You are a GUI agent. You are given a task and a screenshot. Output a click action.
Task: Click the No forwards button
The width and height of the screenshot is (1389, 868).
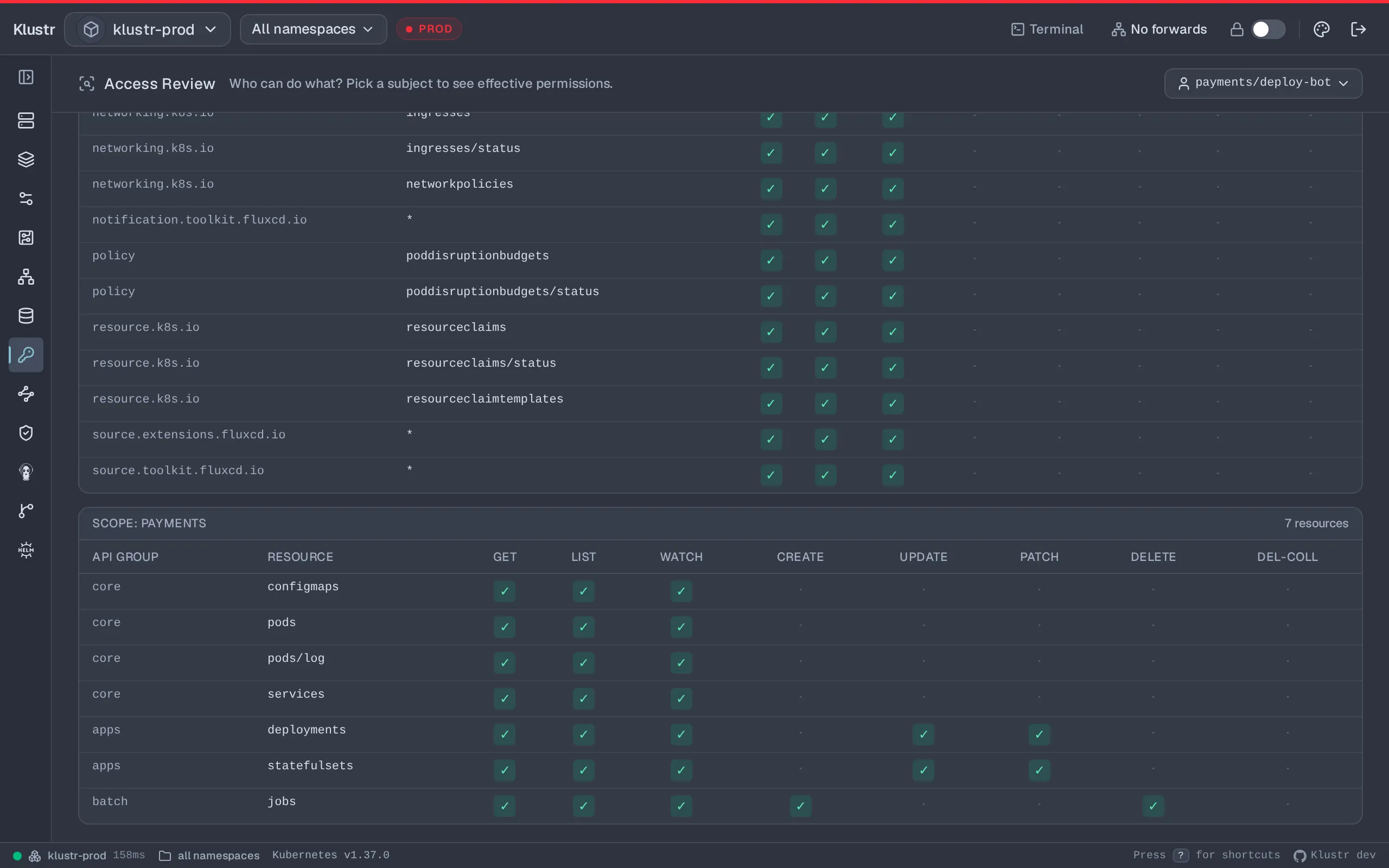1159,29
